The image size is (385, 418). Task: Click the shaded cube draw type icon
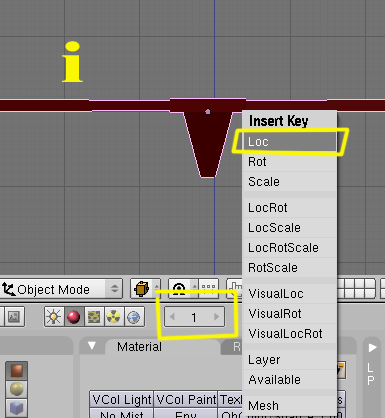coord(141,289)
